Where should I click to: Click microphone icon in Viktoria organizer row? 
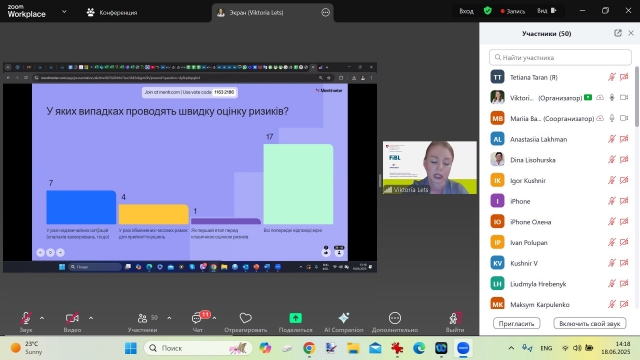pyautogui.click(x=611, y=98)
